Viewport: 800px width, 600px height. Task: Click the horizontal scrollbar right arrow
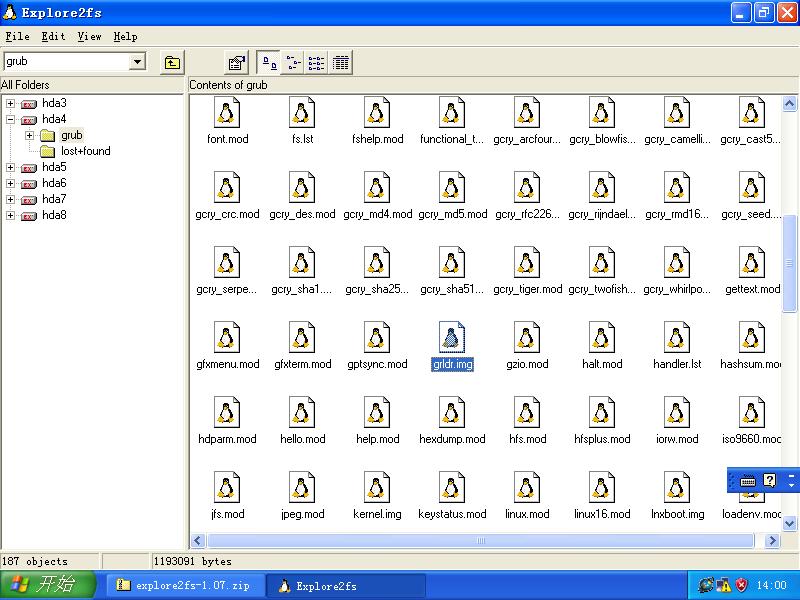click(772, 540)
